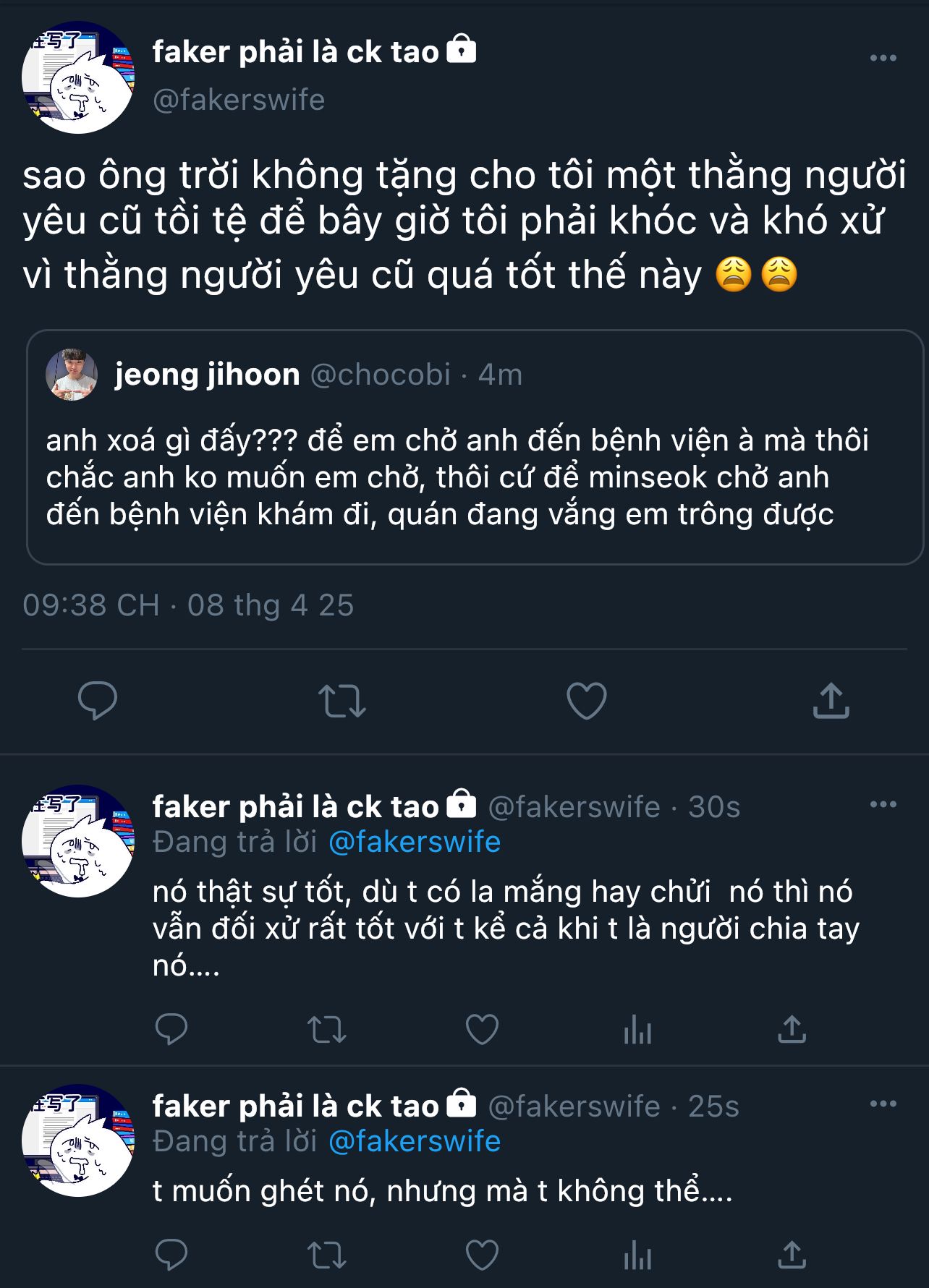929x1288 pixels.
Task: Reply to the 25s-old reply tweet
Action: [171, 1255]
